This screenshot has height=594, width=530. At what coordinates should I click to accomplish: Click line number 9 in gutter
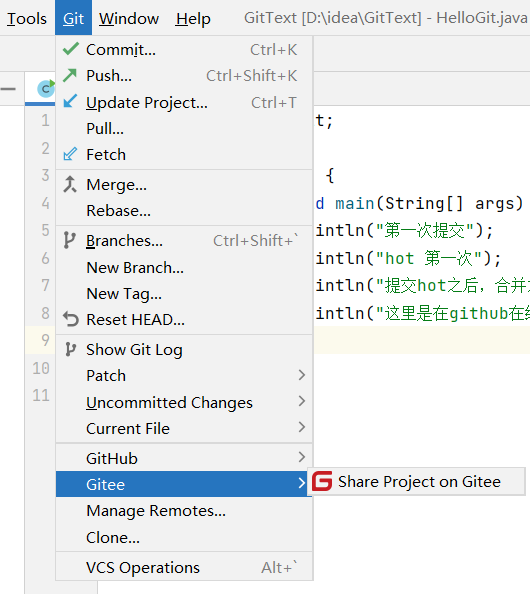(x=45, y=340)
